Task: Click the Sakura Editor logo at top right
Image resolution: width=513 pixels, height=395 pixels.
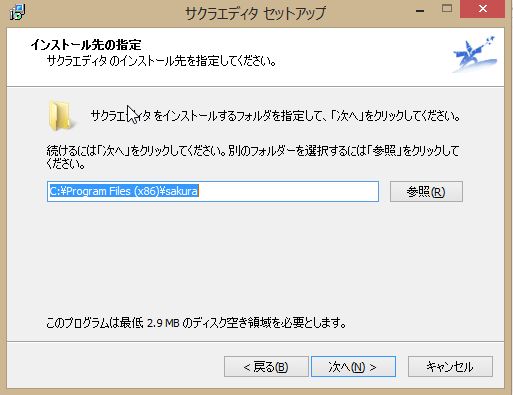Action: pos(475,54)
